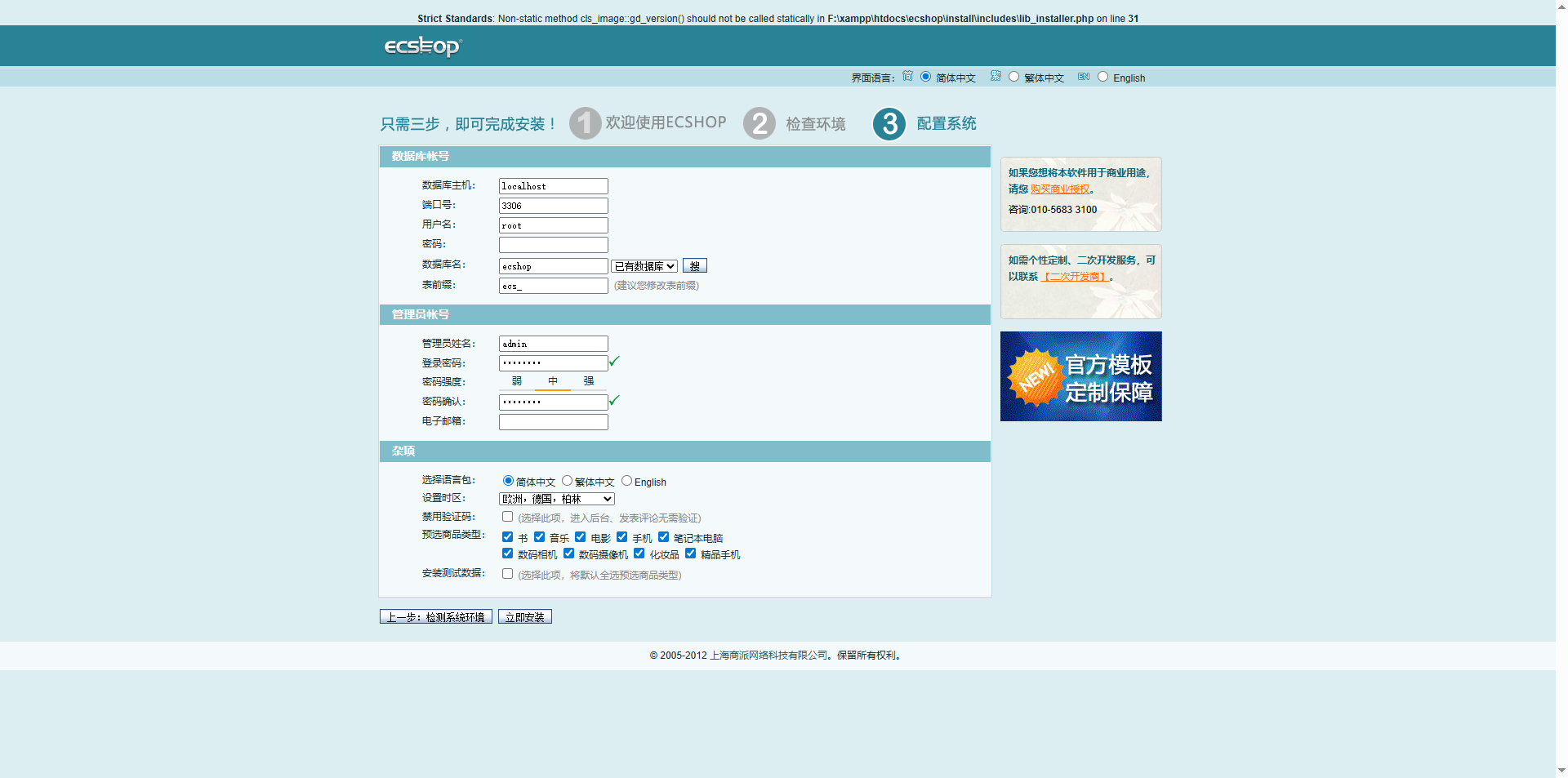This screenshot has height=778, width=1568.
Task: Uncheck the 笔记本电脑 product type checkbox
Action: click(x=663, y=537)
